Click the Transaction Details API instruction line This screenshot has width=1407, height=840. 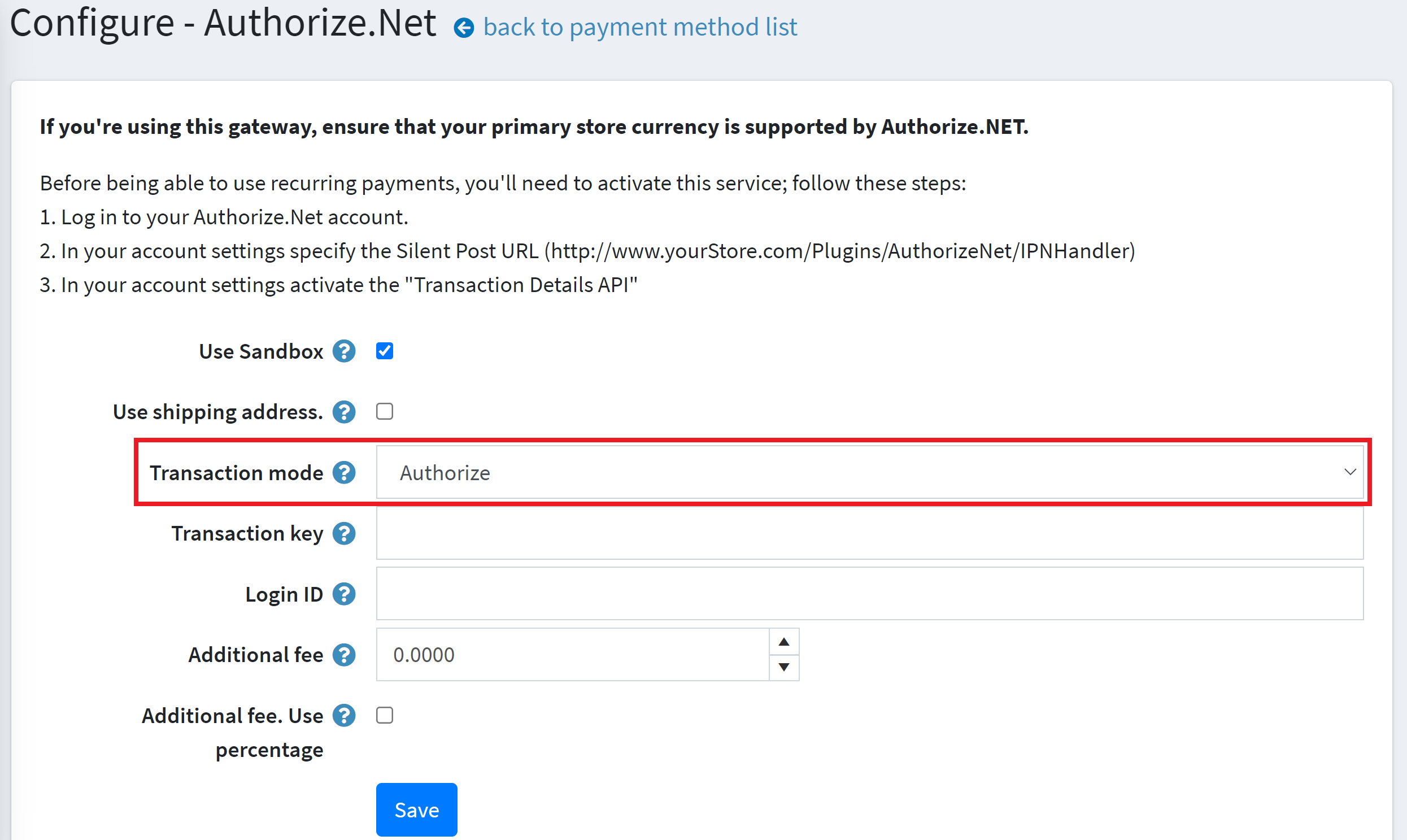pos(338,285)
